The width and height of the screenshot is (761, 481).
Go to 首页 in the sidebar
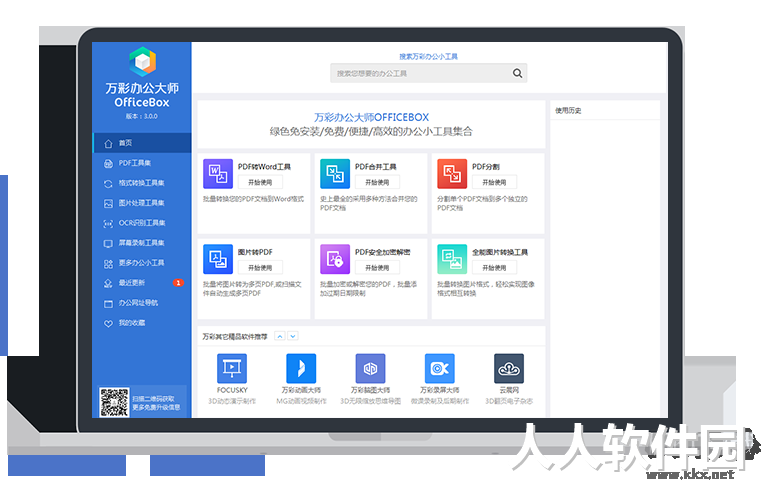click(x=142, y=143)
